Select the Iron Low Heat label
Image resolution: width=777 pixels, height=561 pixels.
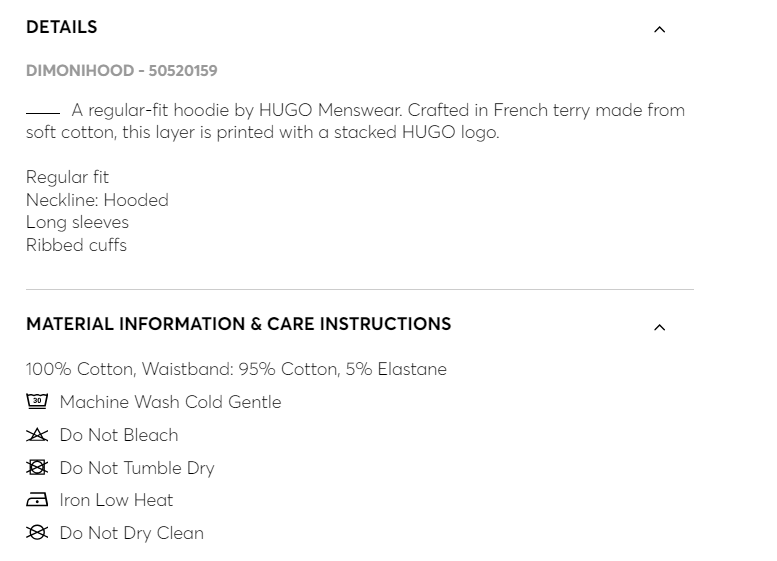(x=116, y=500)
